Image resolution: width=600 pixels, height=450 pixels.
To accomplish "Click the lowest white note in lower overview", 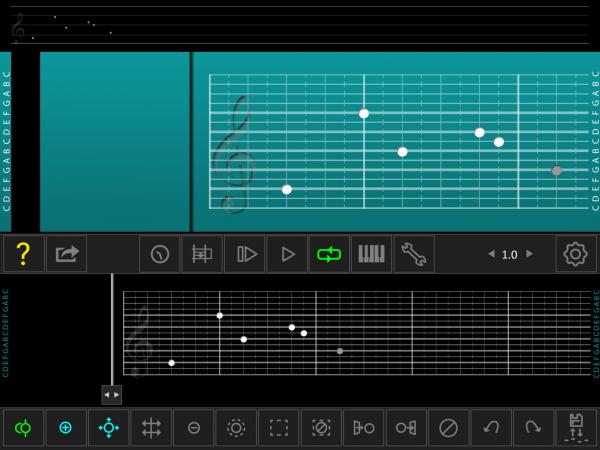I will pos(171,363).
